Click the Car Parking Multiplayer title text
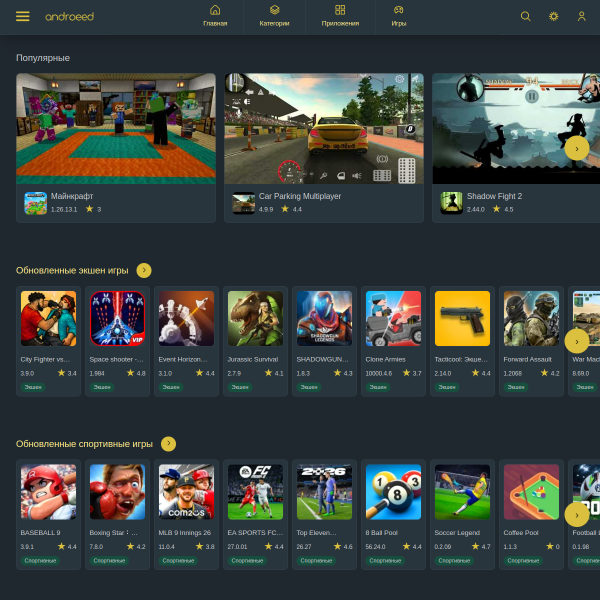Viewport: 600px width, 600px height. pos(300,196)
